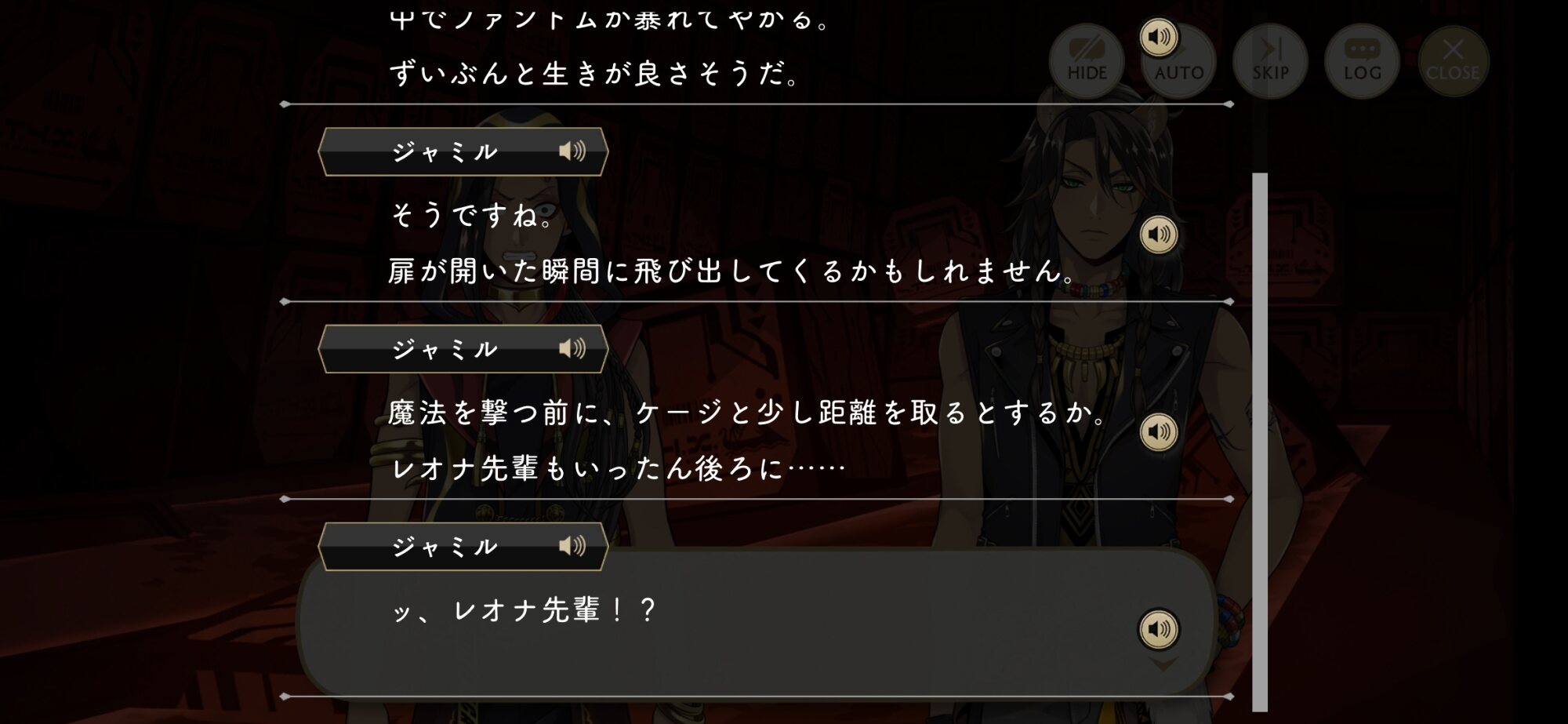Click the line ずいぶんと生きが良さそうだ
The height and width of the screenshot is (724, 1568).
tap(594, 74)
